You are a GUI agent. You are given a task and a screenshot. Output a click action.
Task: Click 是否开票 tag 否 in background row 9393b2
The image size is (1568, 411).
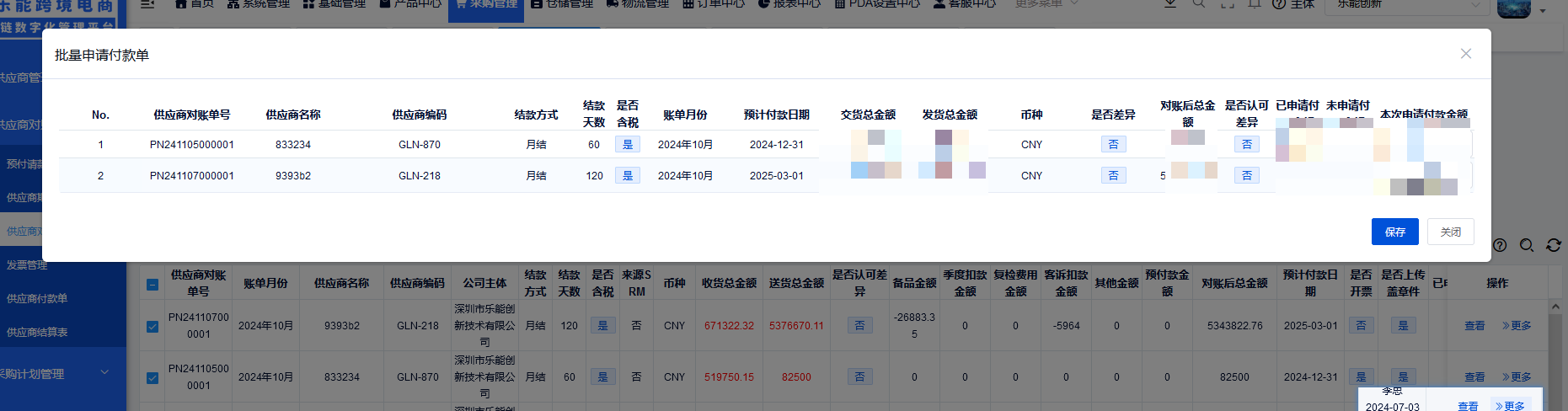[1361, 325]
